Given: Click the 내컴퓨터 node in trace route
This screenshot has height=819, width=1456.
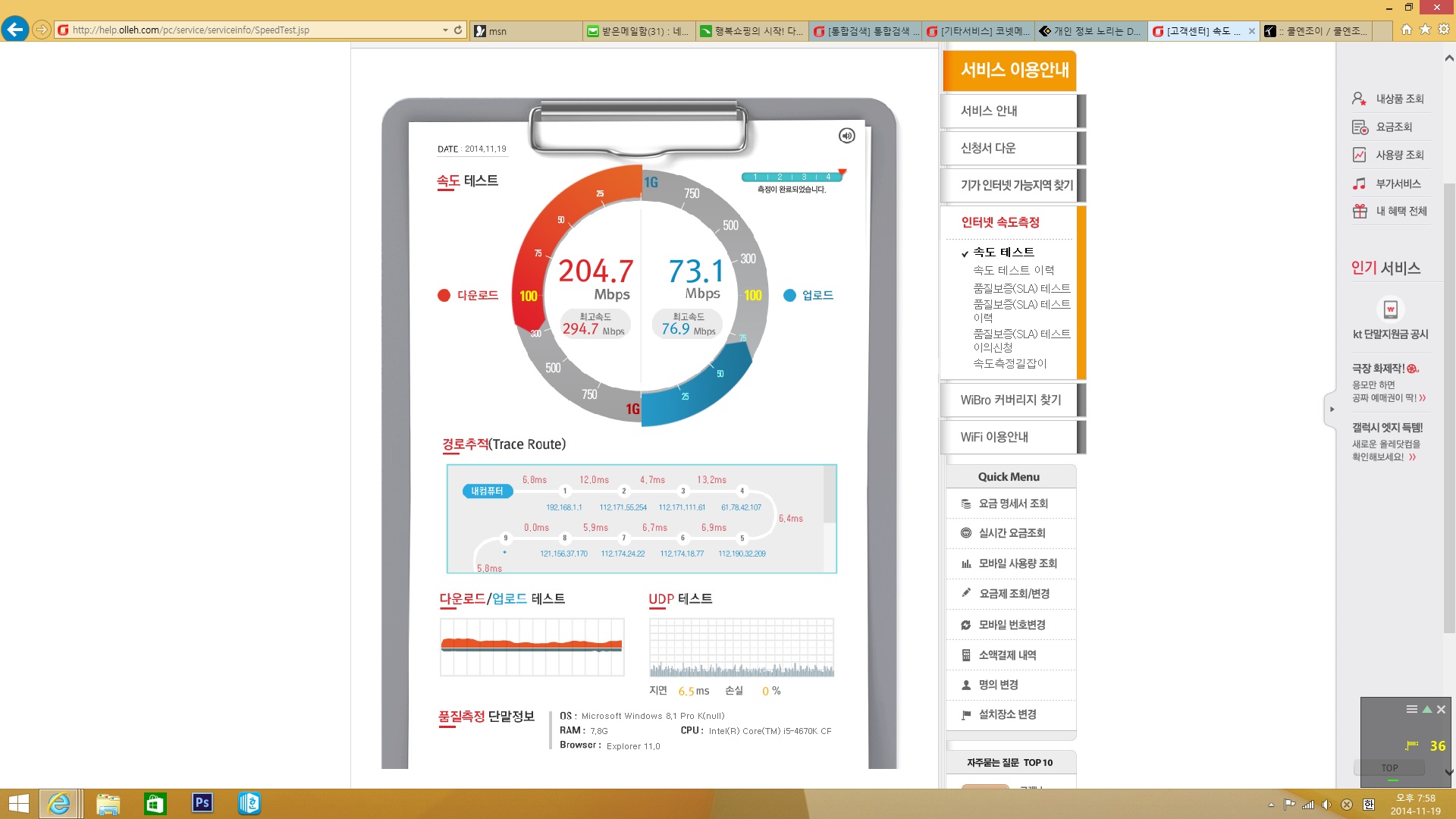Looking at the screenshot, I should [x=487, y=491].
